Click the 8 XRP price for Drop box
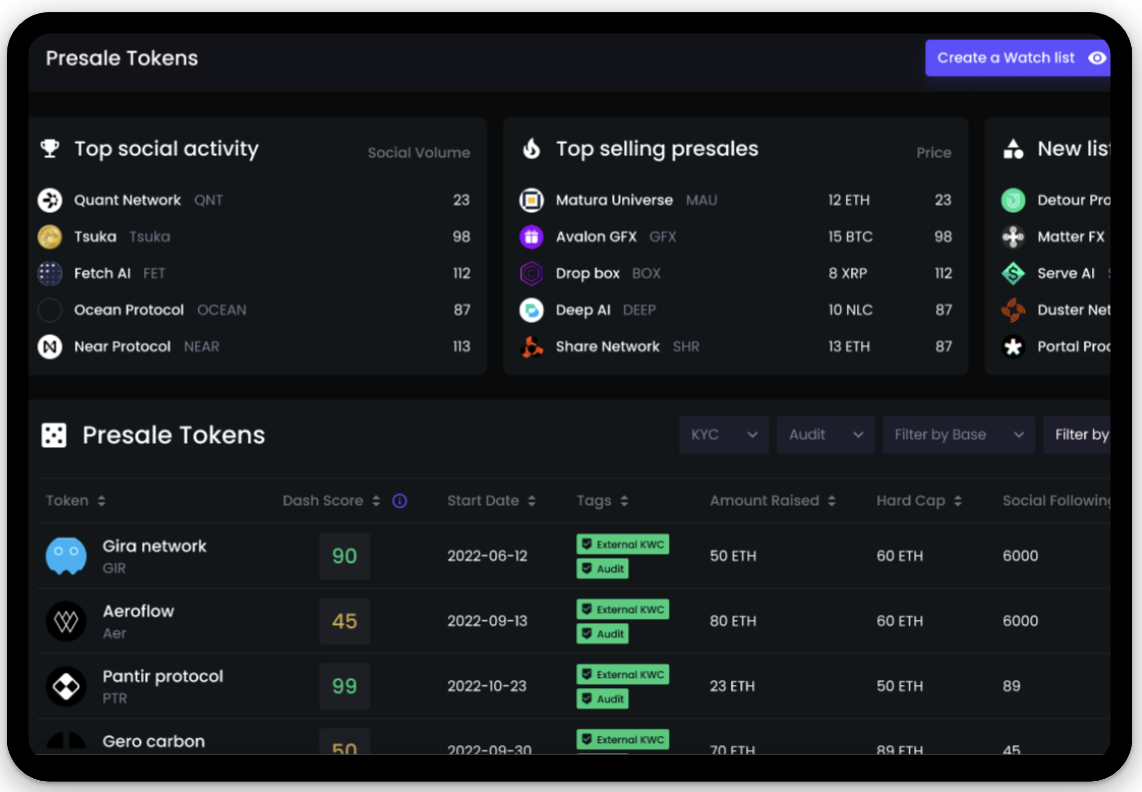This screenshot has width=1142, height=792. [848, 273]
